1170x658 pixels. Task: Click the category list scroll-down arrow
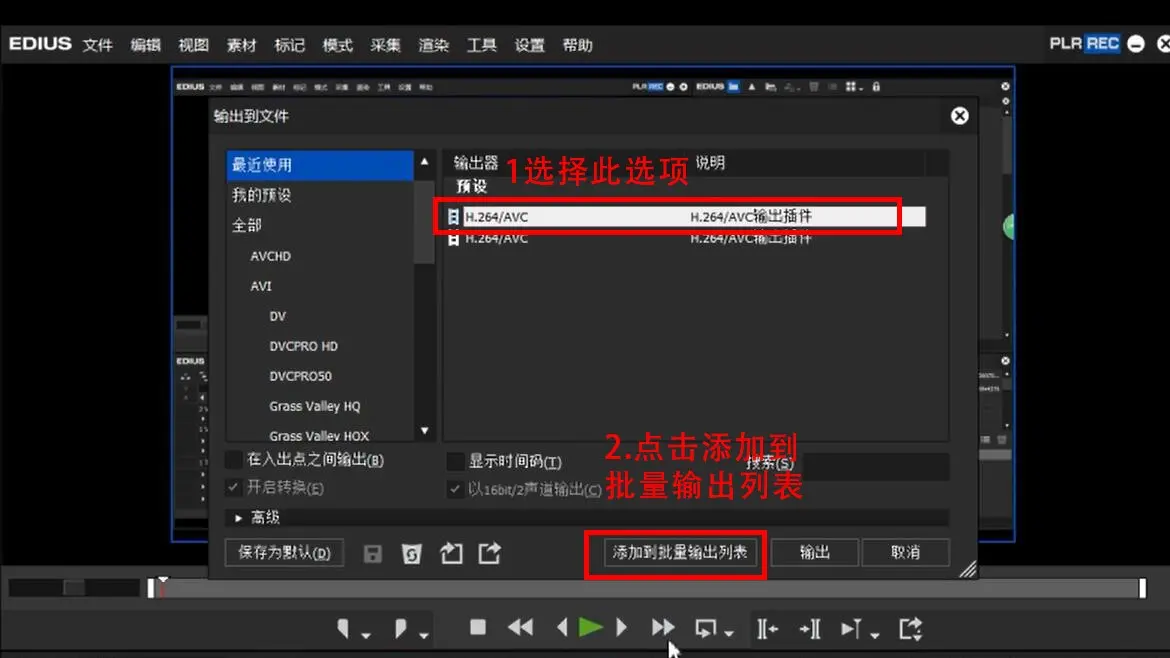425,430
